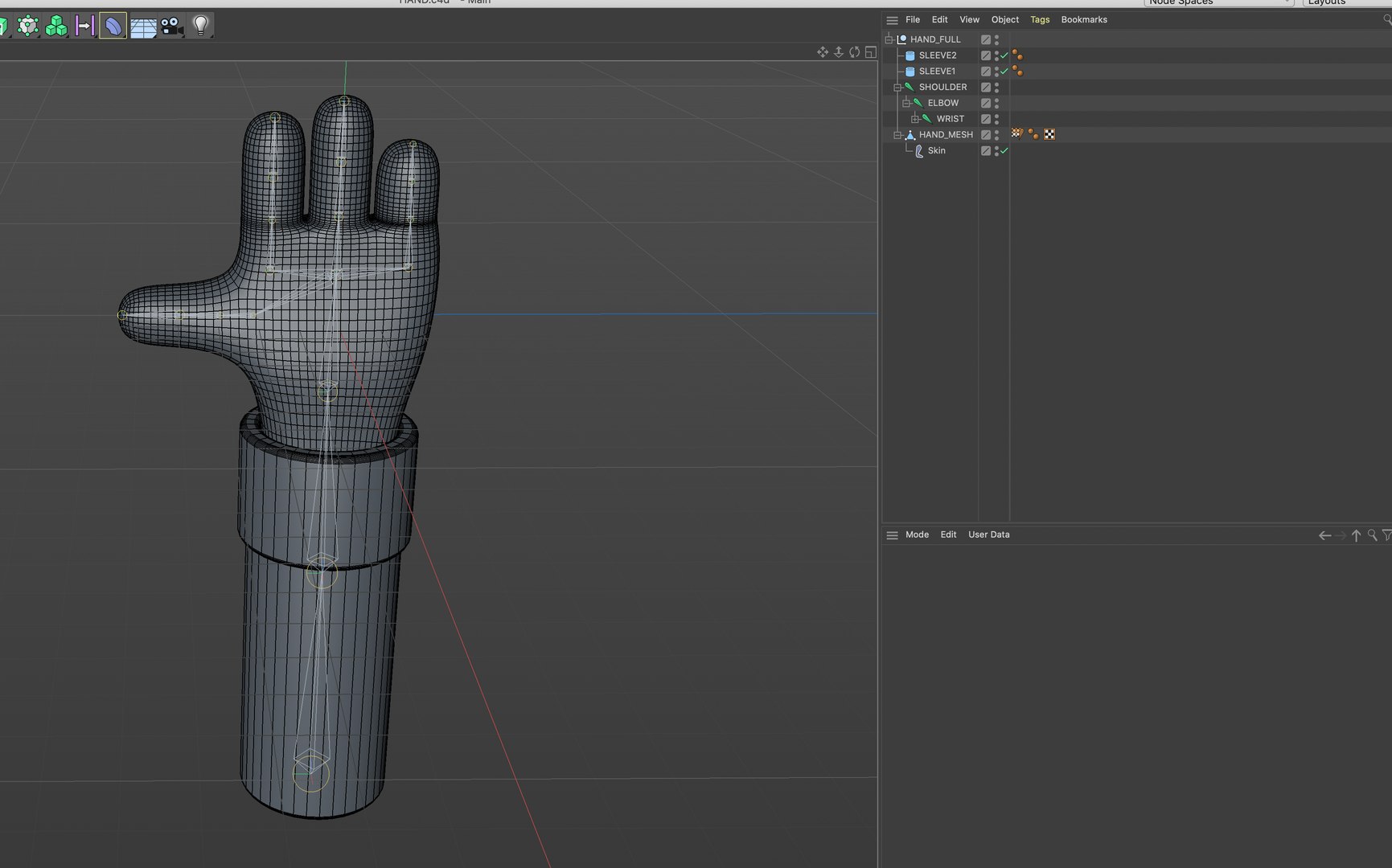The height and width of the screenshot is (868, 1392).
Task: Click viewport move camera icon
Action: coord(823,52)
